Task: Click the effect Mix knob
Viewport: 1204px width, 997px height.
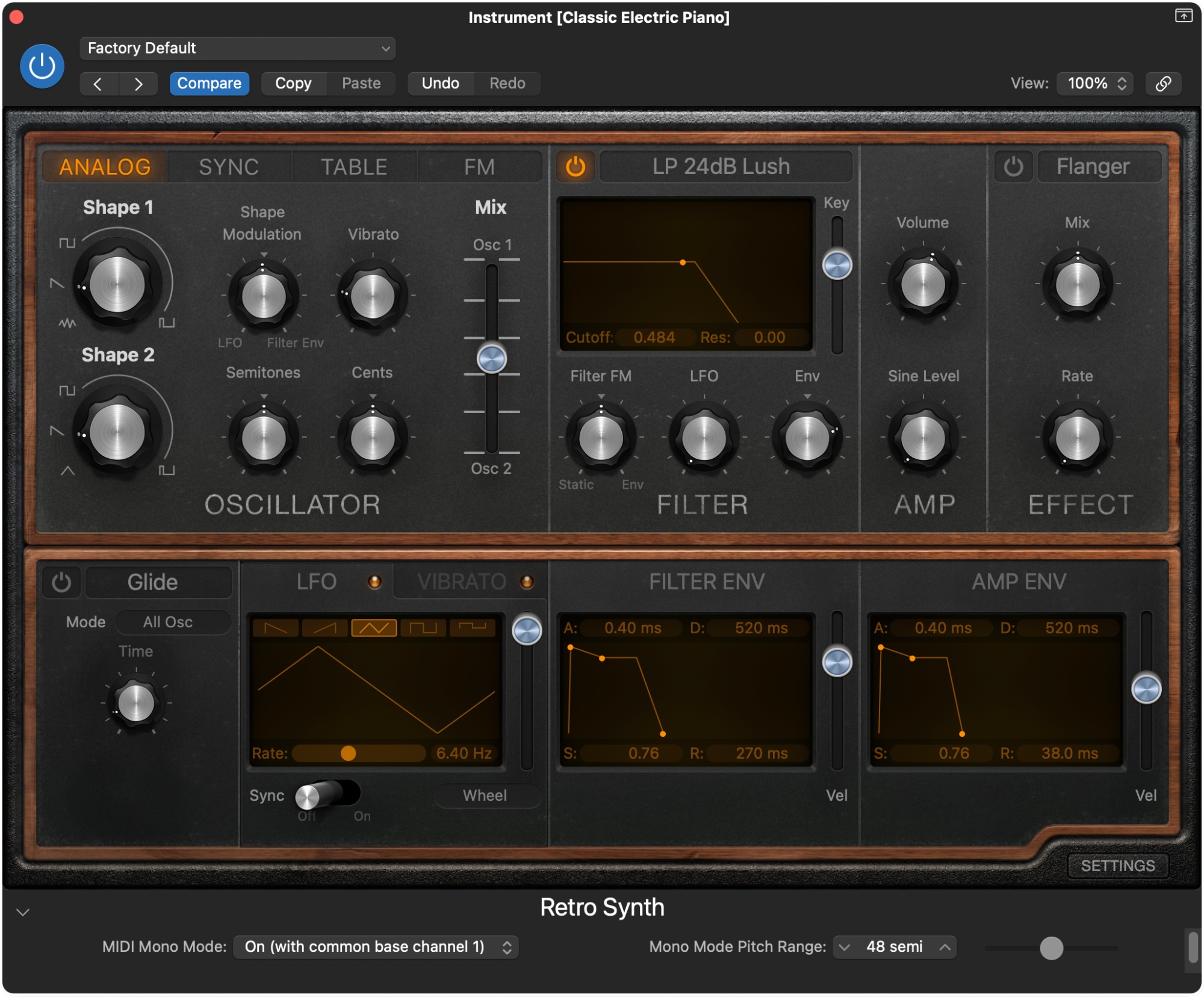Action: 1078,284
